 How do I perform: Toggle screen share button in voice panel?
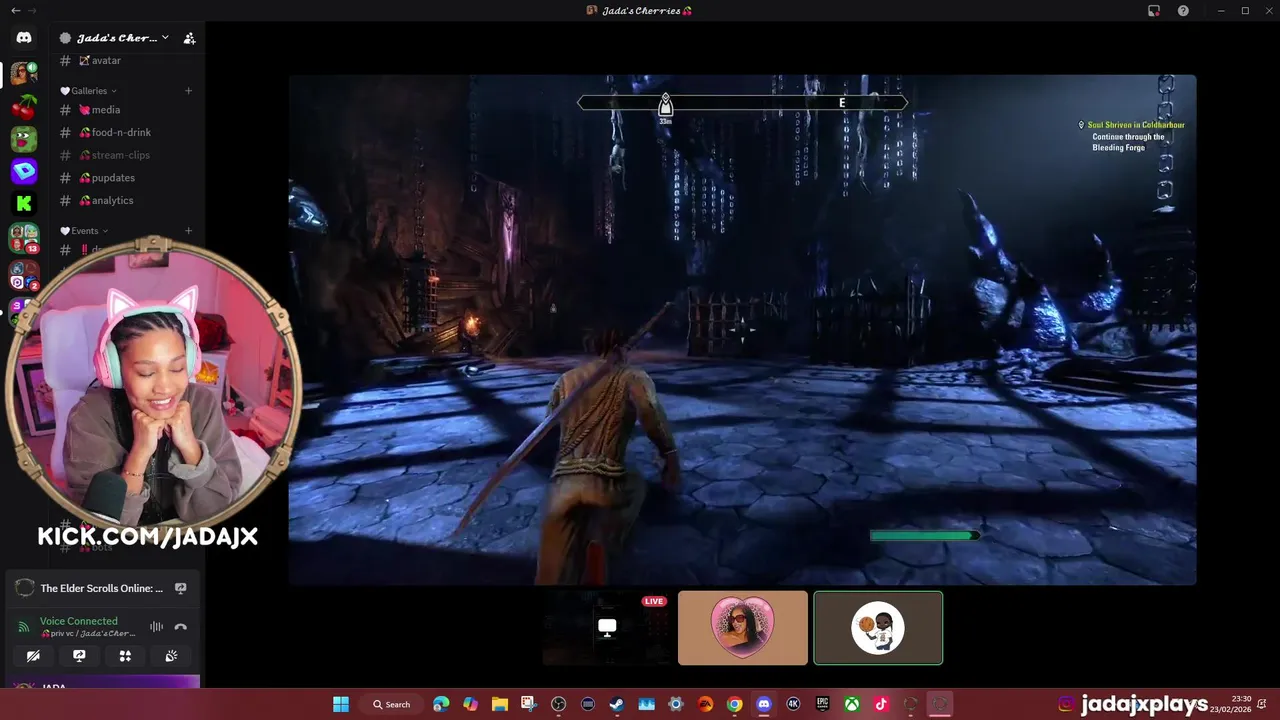[79, 656]
